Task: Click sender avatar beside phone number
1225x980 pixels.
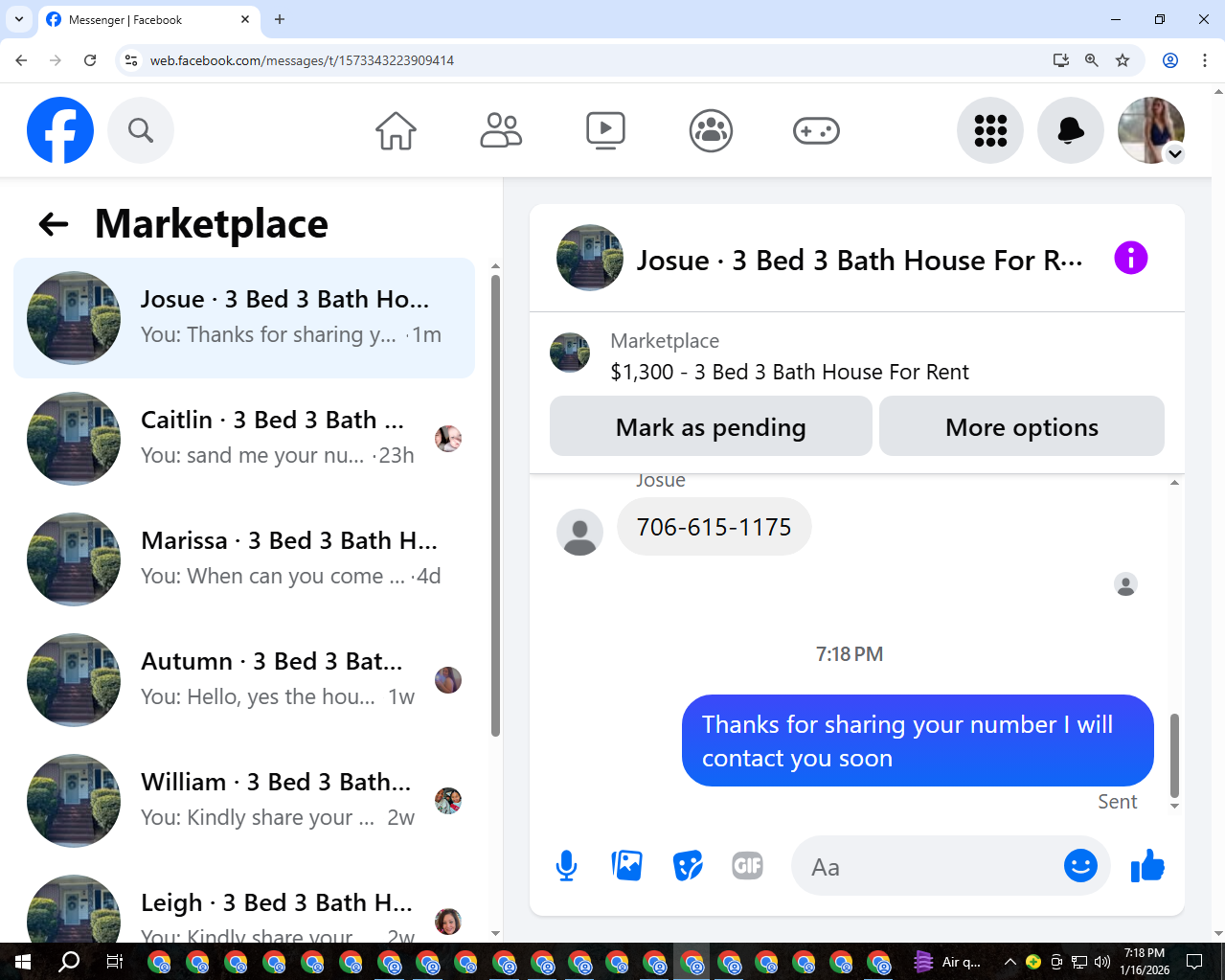Action: point(580,533)
